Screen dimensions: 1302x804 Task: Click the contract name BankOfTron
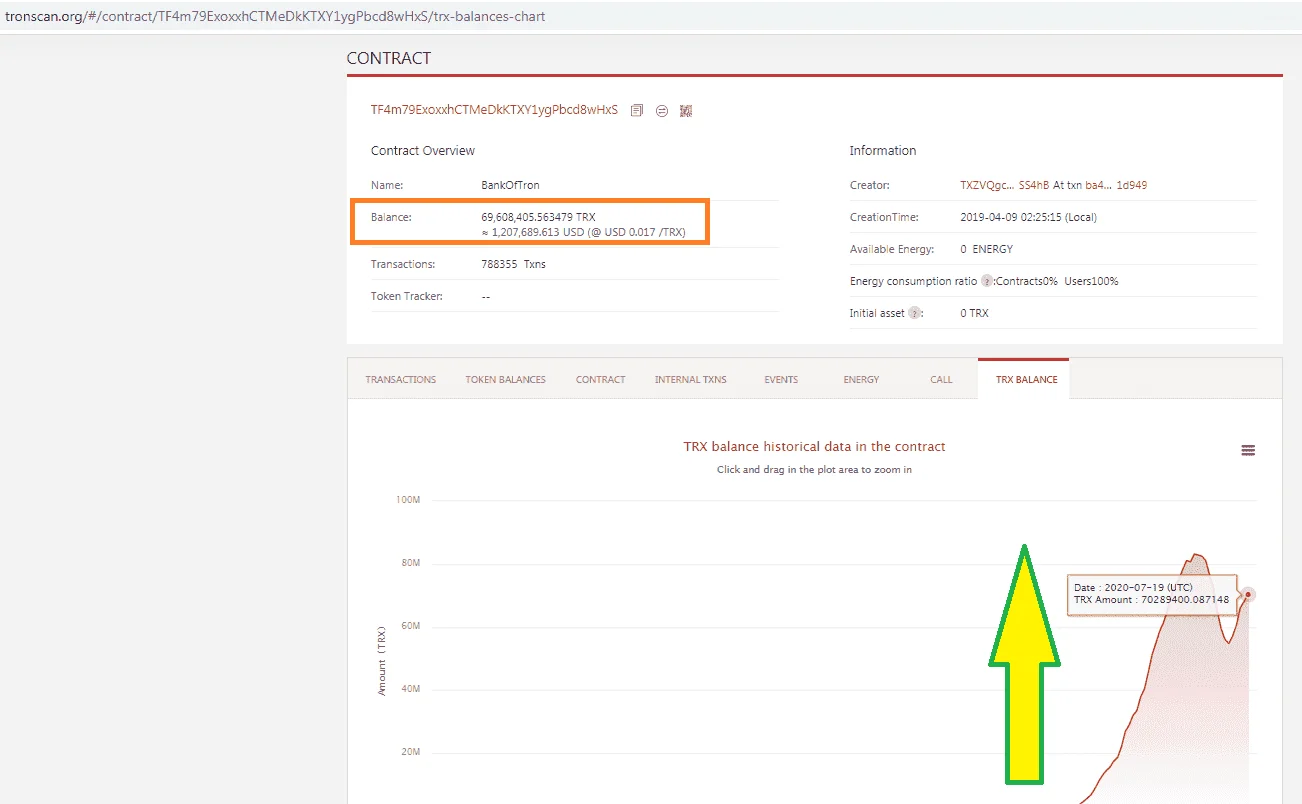click(x=510, y=185)
